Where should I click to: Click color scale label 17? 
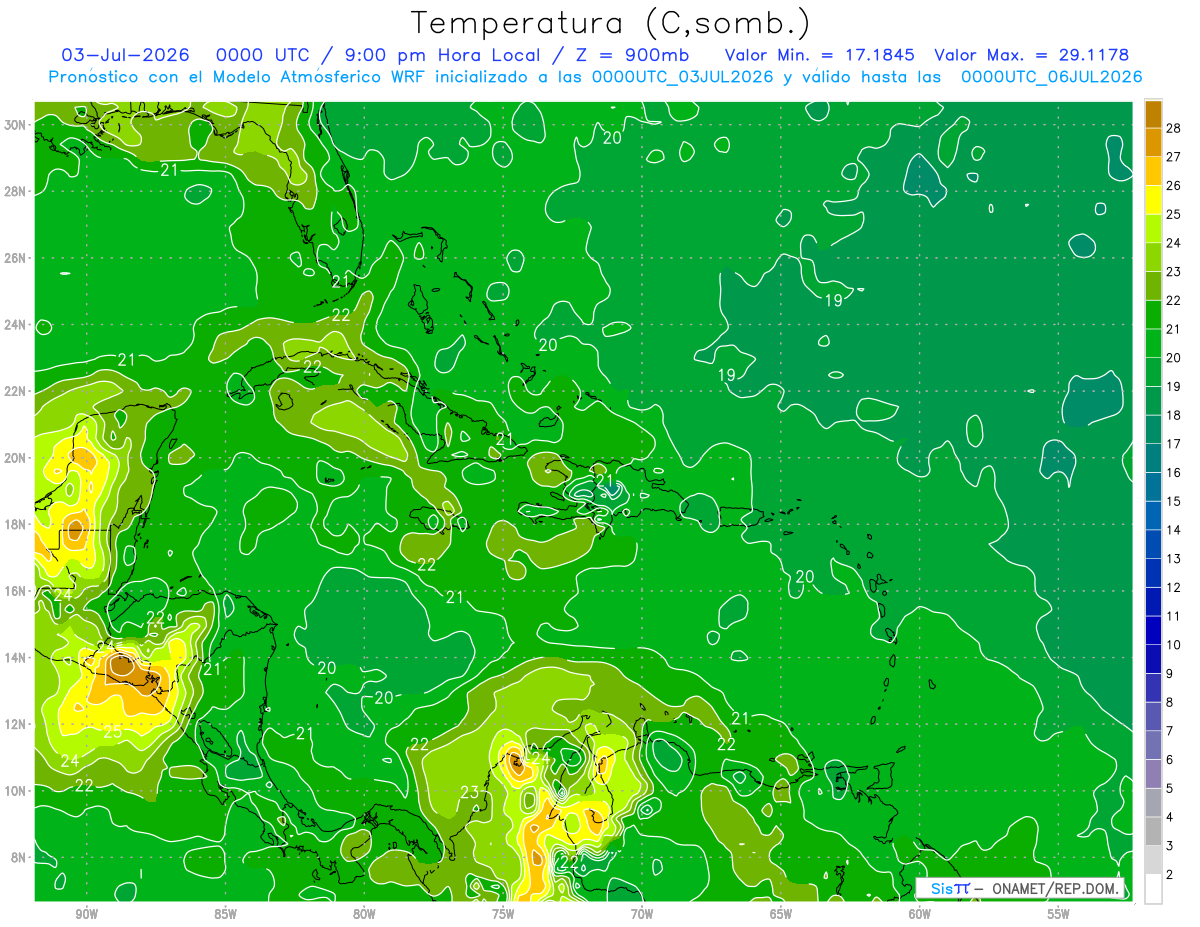[x=1174, y=443]
